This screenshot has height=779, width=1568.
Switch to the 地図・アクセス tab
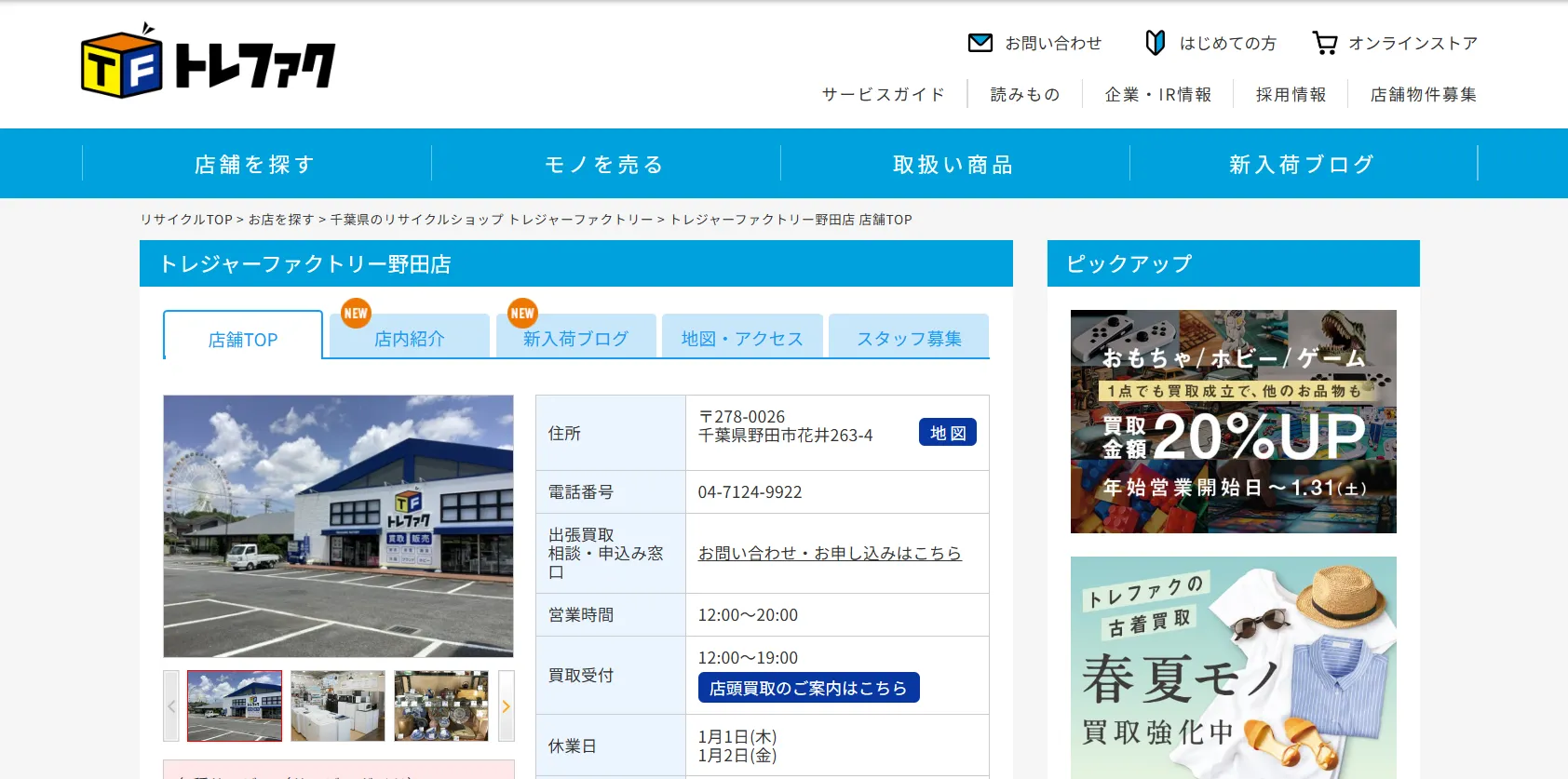[742, 339]
